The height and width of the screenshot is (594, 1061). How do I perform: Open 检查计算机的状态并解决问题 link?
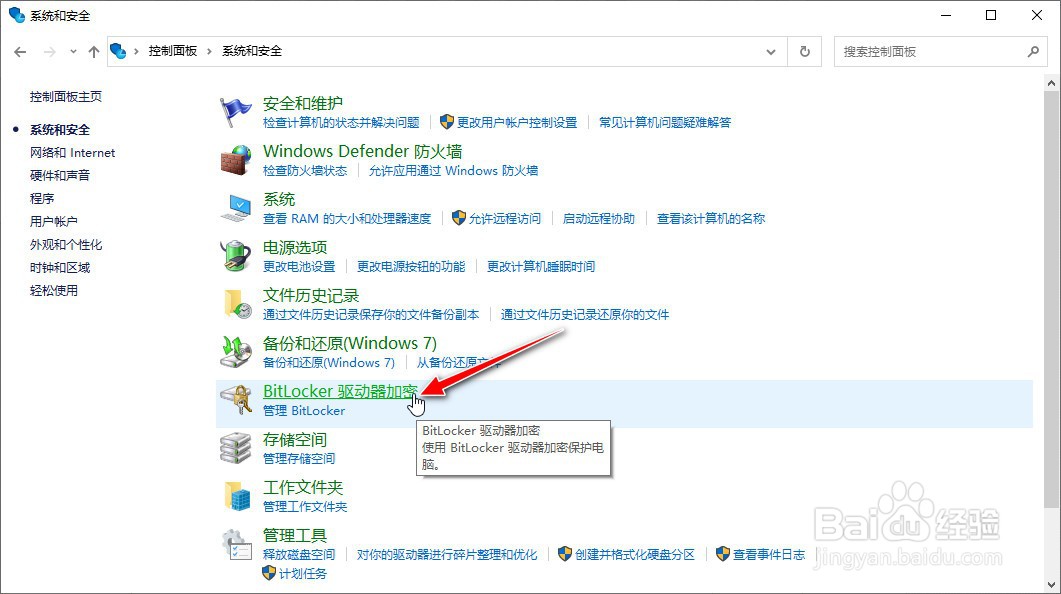tap(341, 122)
